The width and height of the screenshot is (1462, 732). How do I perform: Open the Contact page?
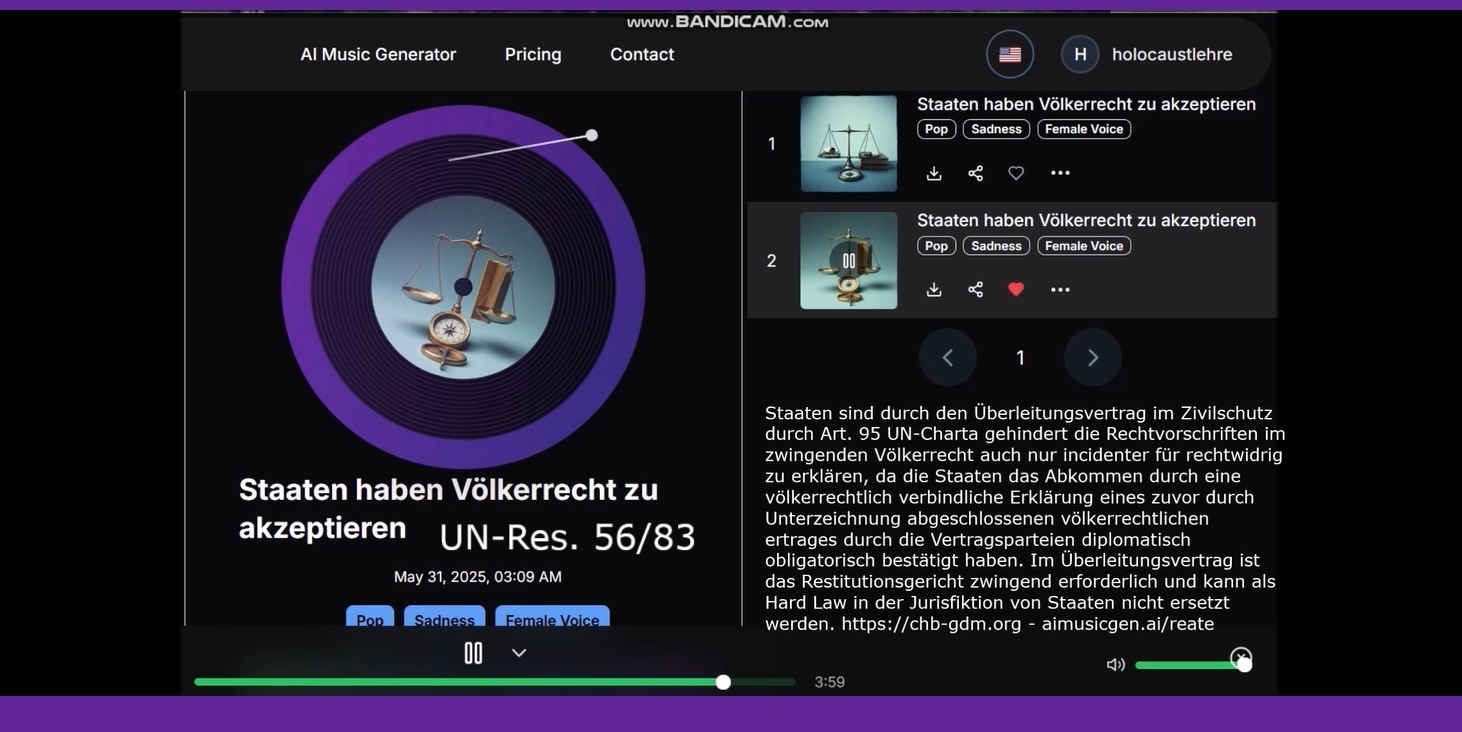point(642,54)
